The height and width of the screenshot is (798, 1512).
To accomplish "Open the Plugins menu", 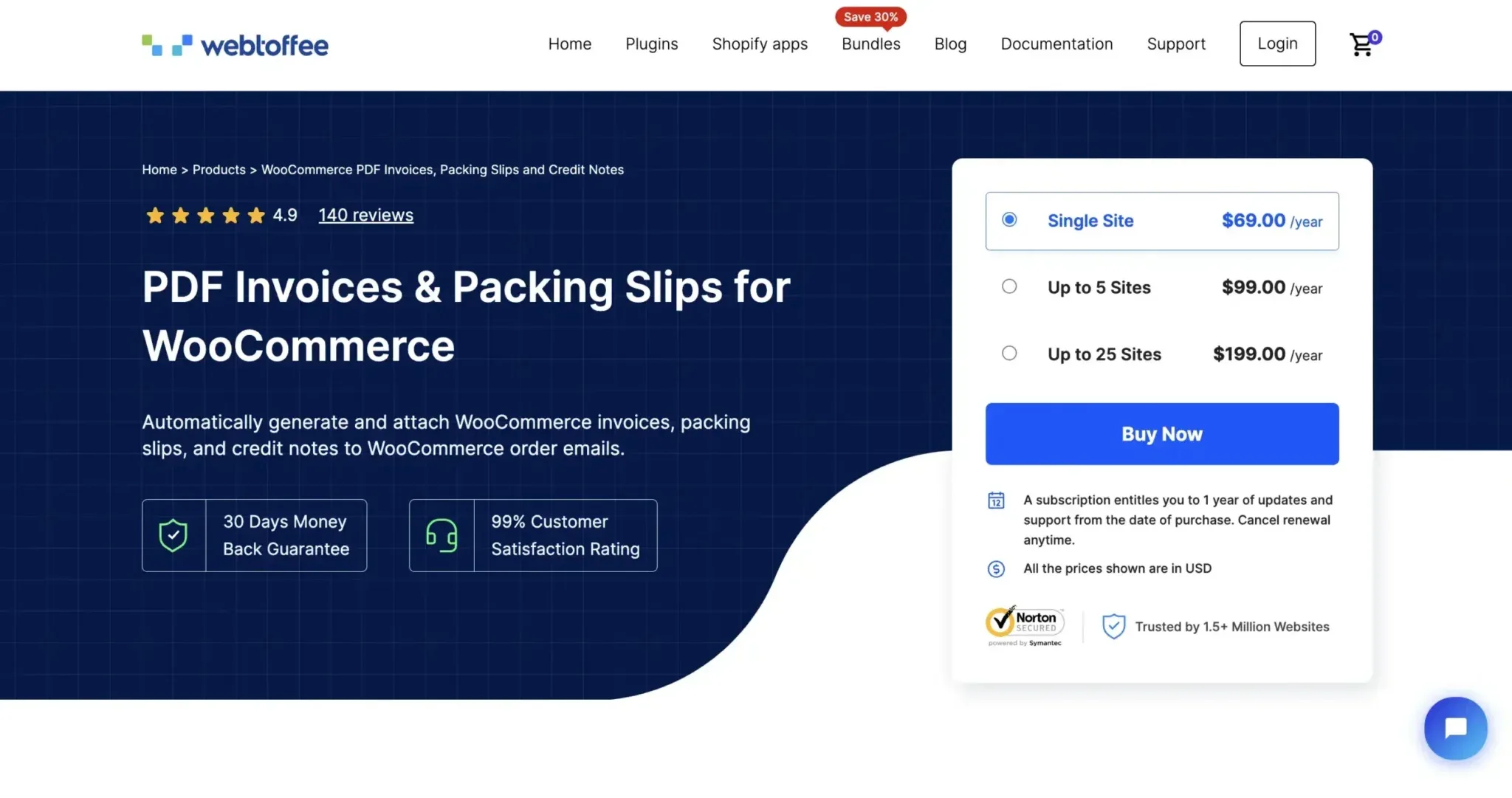I will 652,44.
